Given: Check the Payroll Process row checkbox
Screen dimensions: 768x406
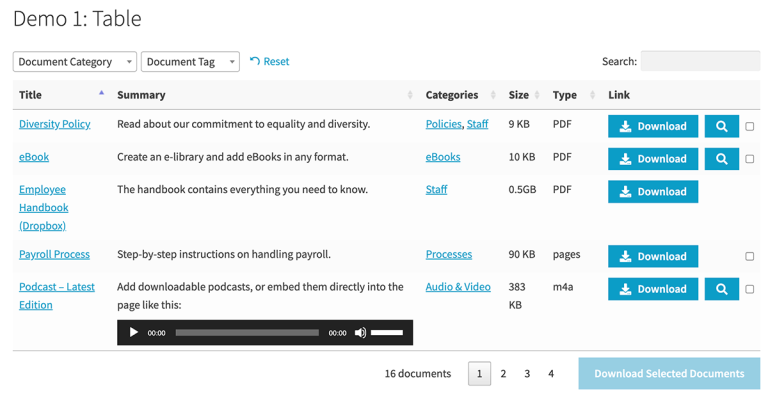Looking at the screenshot, I should (749, 257).
